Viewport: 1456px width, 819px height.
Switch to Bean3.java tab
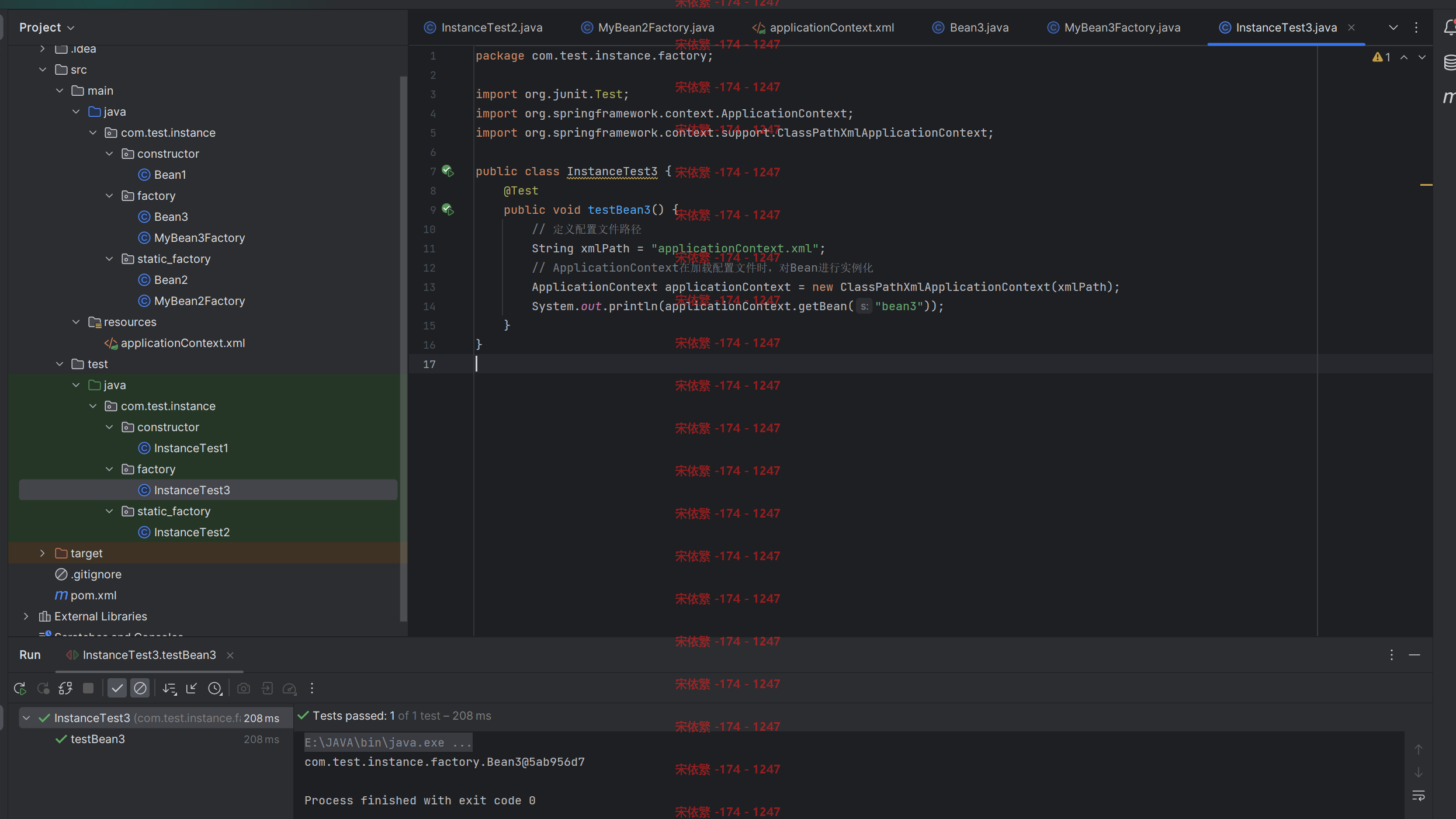point(970,27)
